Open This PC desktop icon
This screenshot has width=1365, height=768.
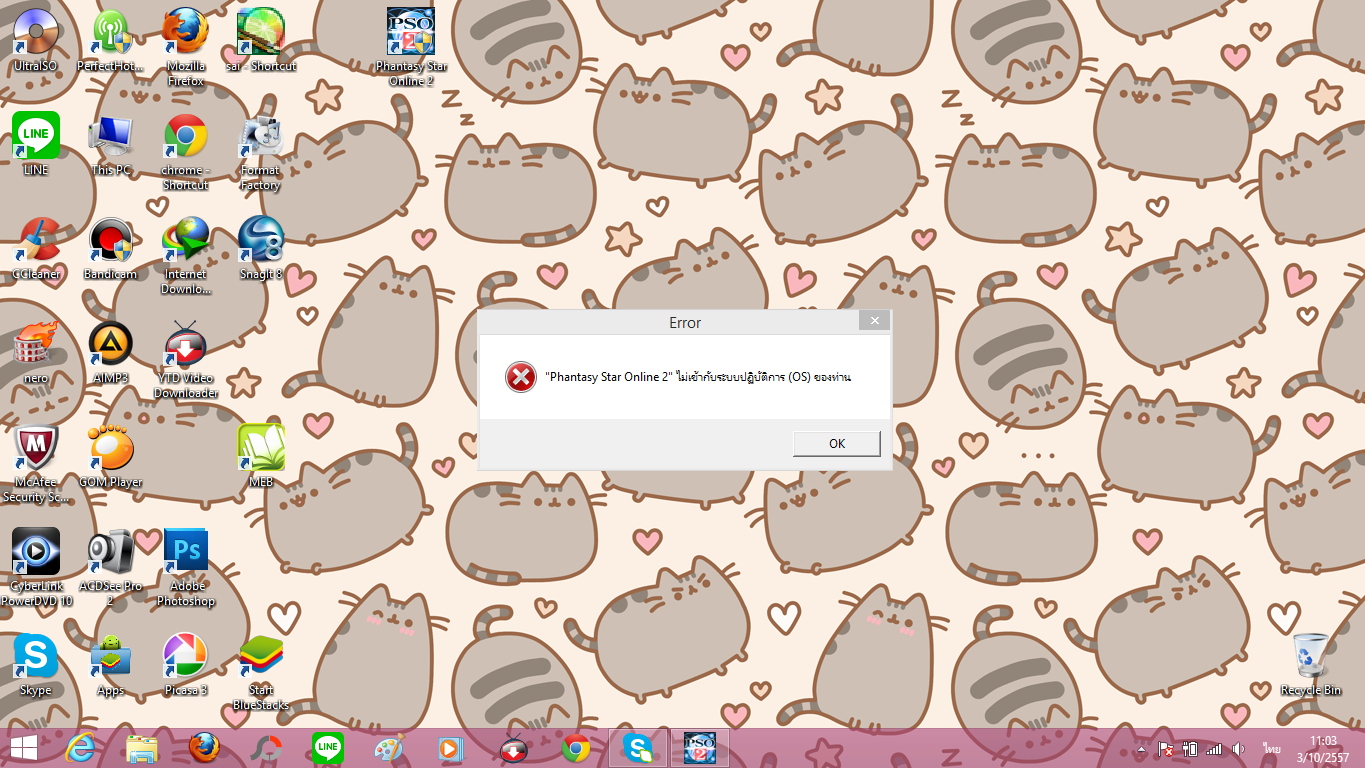111,145
